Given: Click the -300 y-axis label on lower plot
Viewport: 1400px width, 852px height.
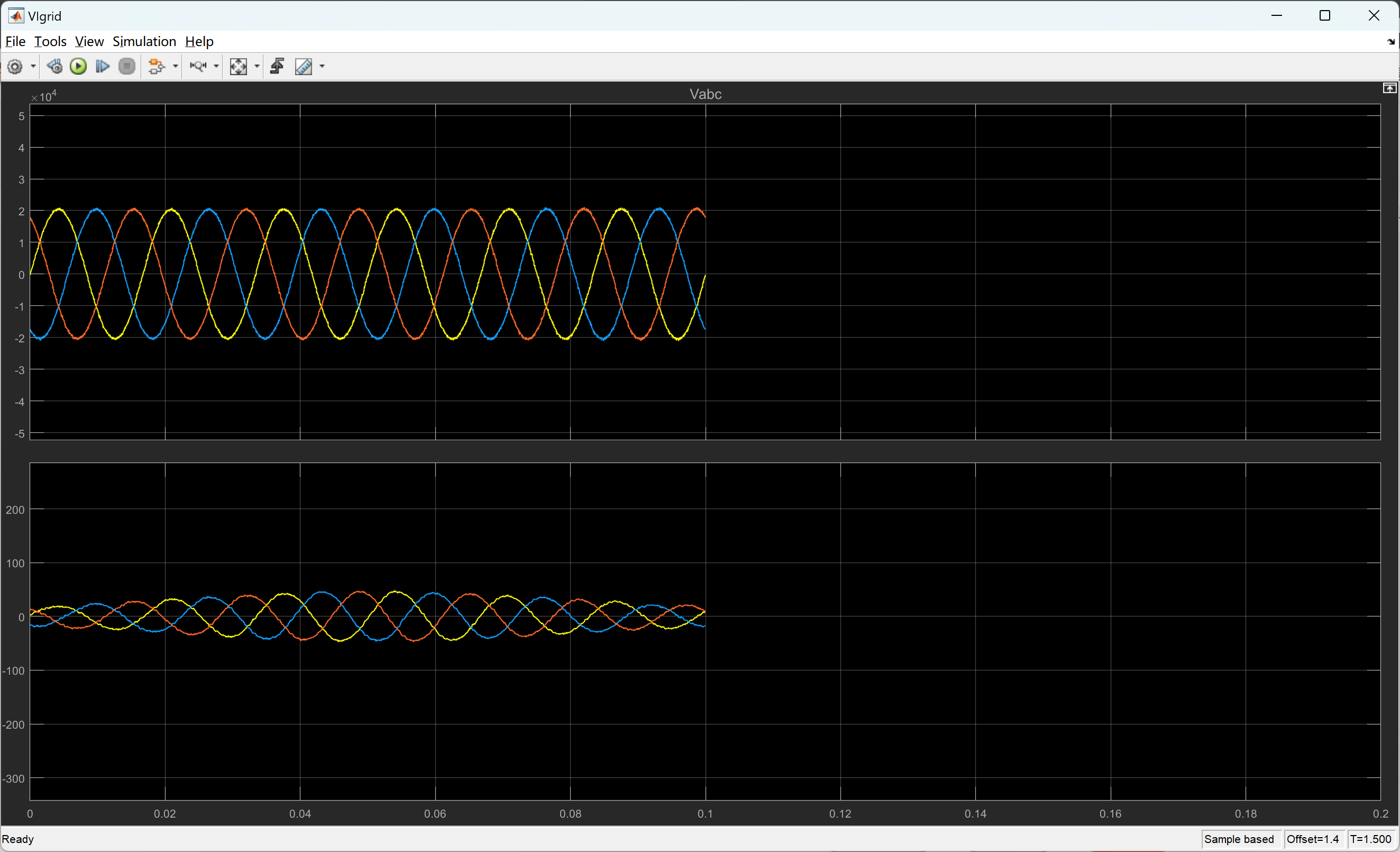Looking at the screenshot, I should pos(14,778).
